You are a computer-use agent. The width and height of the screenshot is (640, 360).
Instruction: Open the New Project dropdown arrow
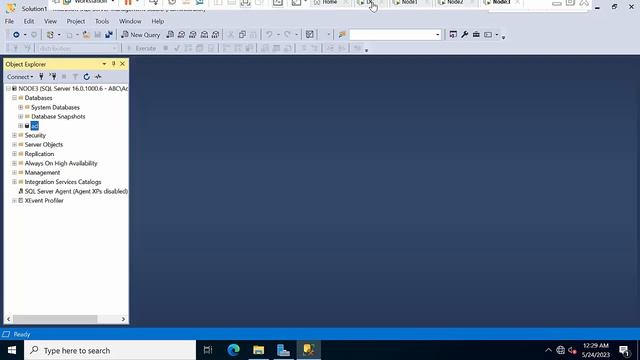59,35
